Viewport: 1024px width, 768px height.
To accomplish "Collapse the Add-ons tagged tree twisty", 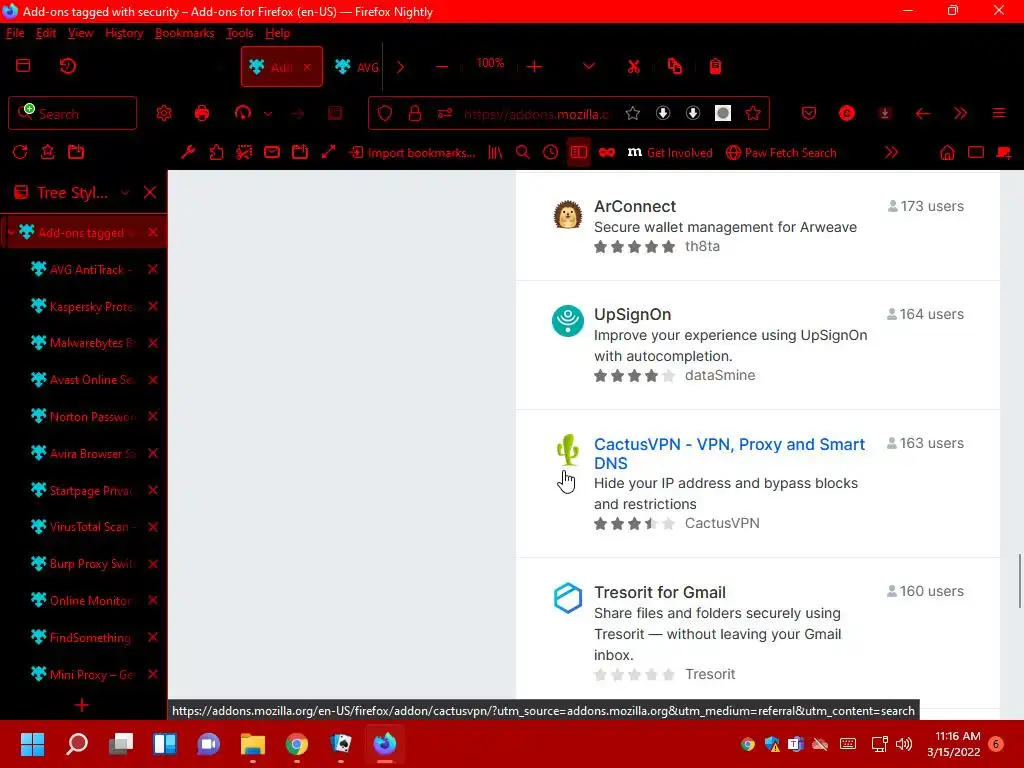I will 10,232.
